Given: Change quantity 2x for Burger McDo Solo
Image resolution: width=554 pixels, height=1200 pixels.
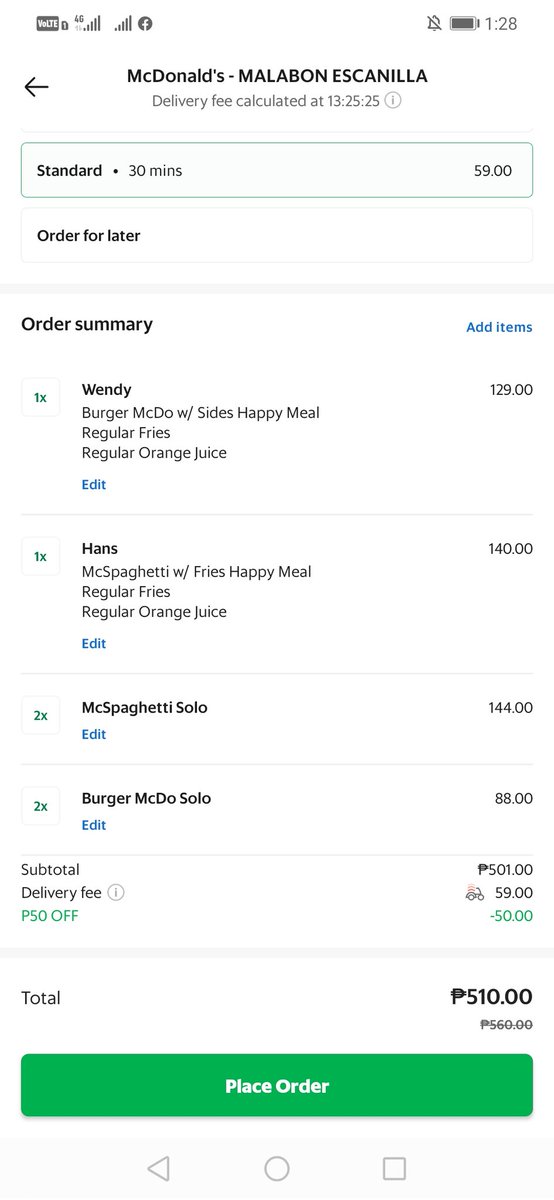Looking at the screenshot, I should tap(40, 806).
